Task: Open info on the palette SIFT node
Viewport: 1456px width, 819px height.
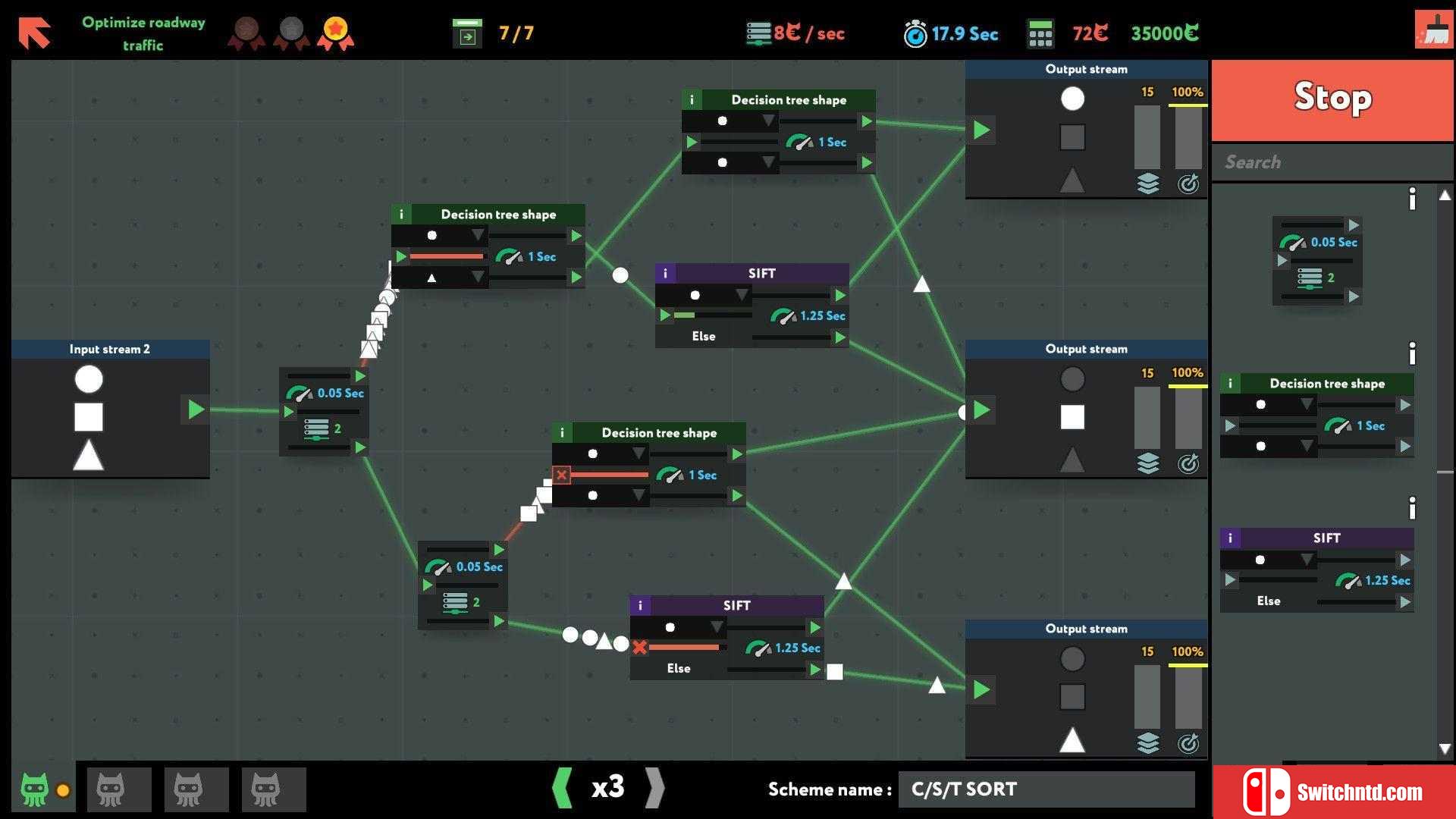Action: 1230,538
